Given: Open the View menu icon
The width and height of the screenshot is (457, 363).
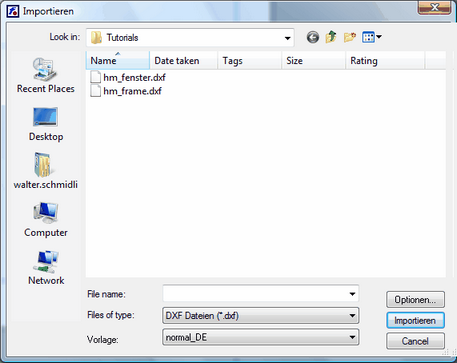Looking at the screenshot, I should [368, 37].
